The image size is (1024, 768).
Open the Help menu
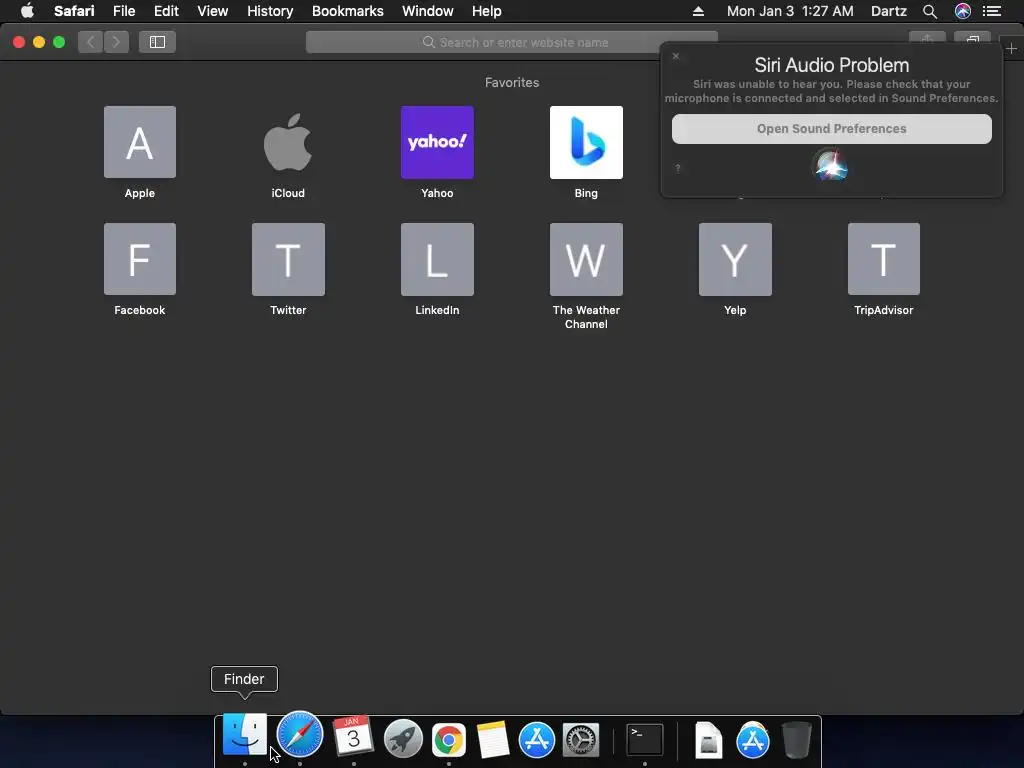[x=487, y=11]
